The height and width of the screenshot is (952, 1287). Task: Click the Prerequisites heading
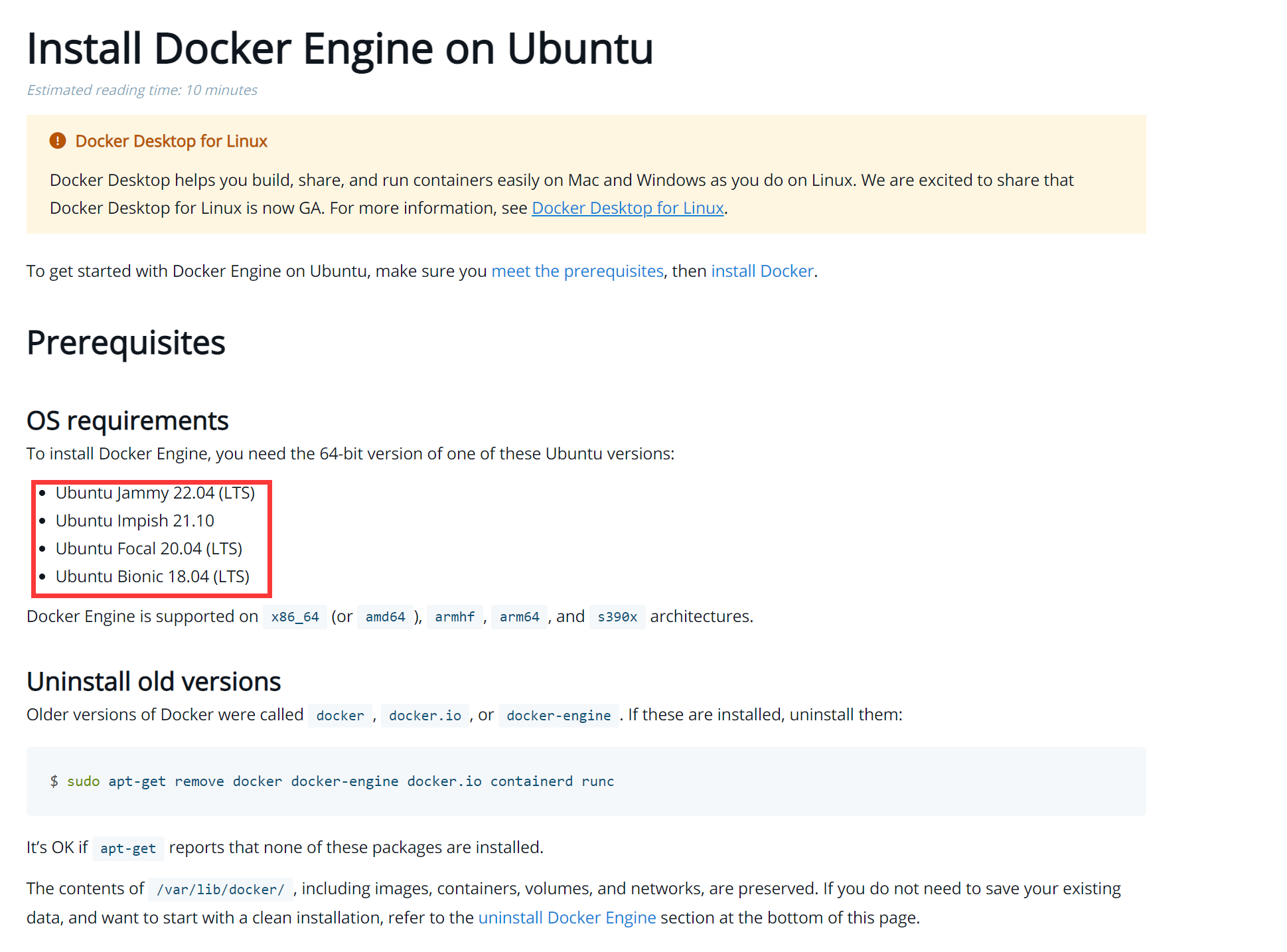pyautogui.click(x=126, y=343)
